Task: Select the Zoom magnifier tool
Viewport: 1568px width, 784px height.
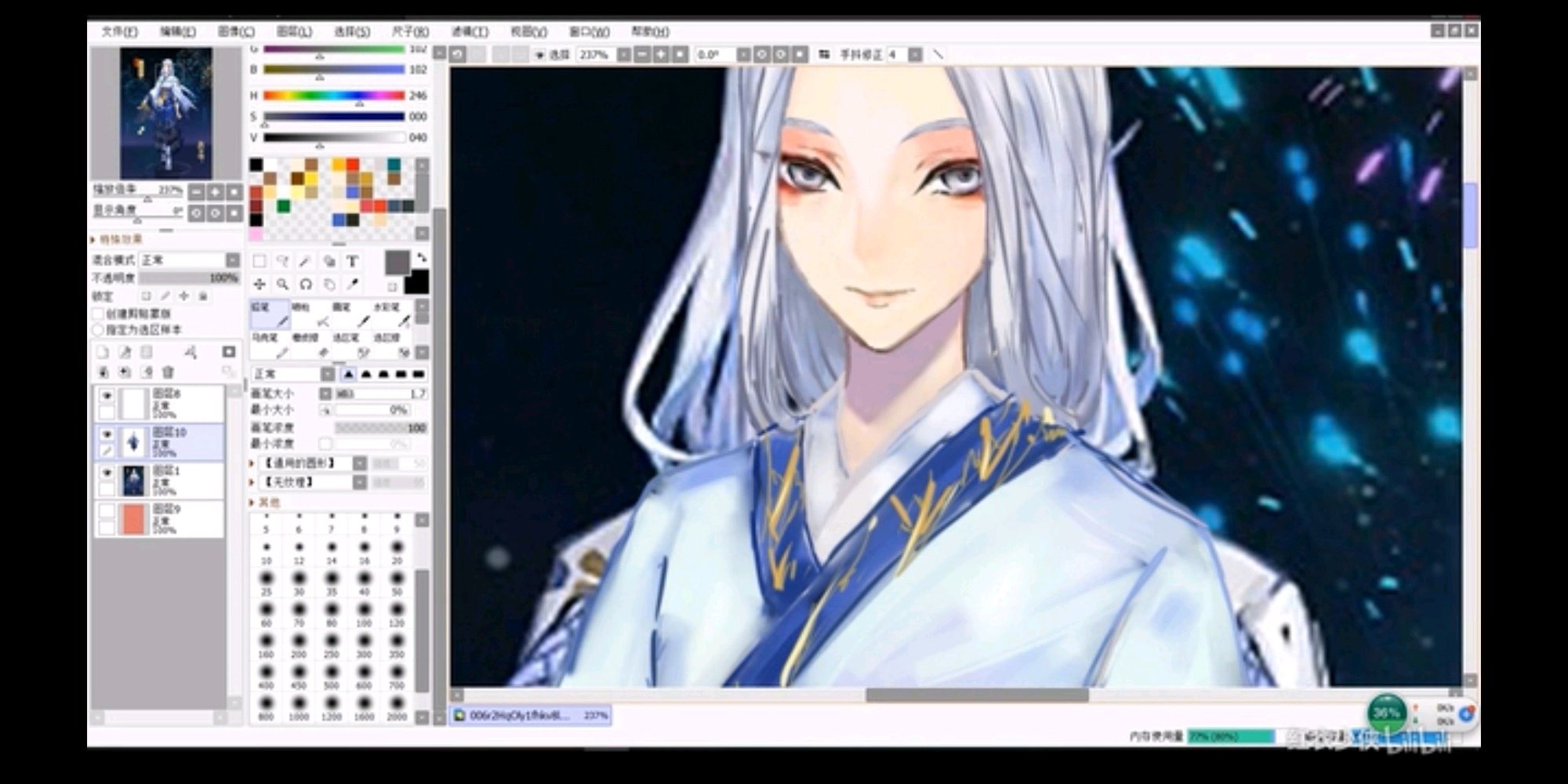Action: [282, 284]
